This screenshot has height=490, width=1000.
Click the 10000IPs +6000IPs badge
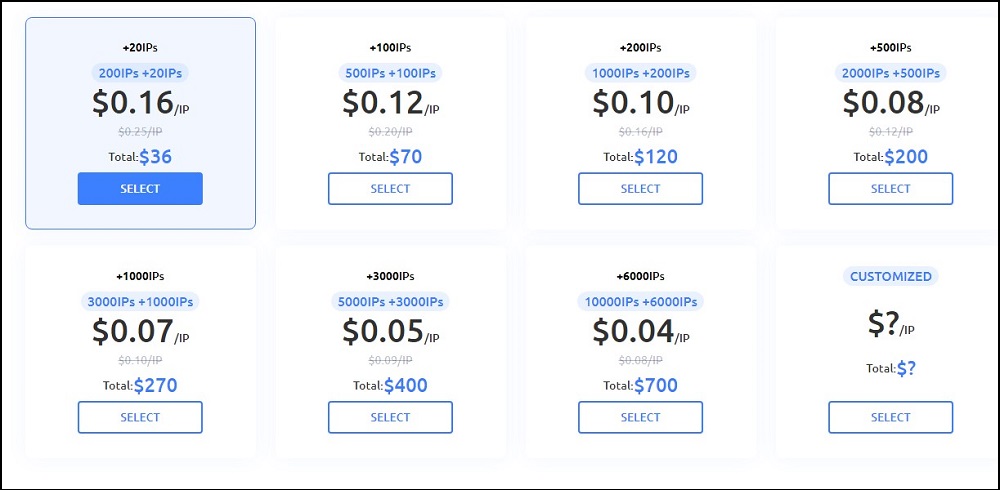click(640, 302)
